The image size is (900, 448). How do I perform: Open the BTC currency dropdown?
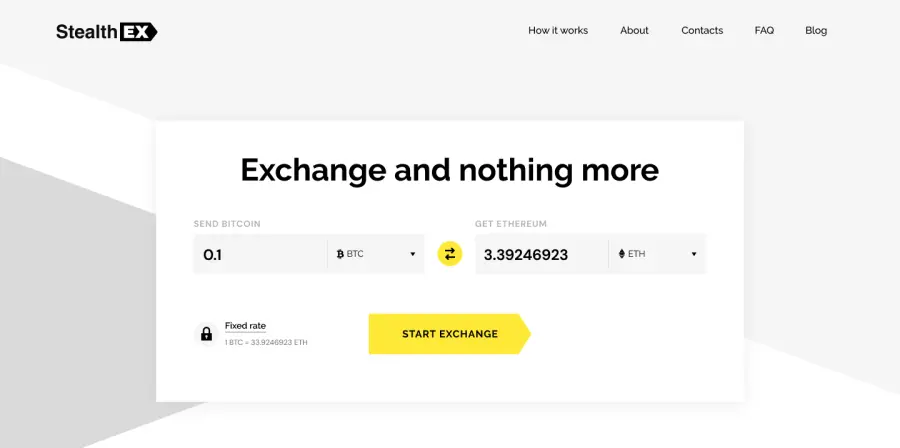376,254
